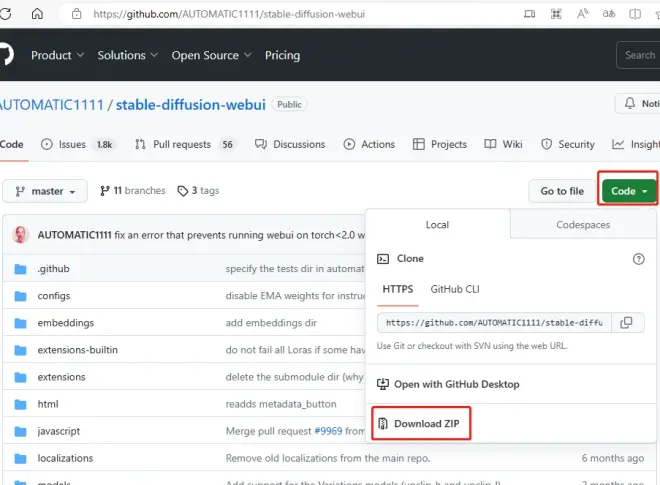Open the Discussions tab
The image size is (660, 485).
coord(290,144)
